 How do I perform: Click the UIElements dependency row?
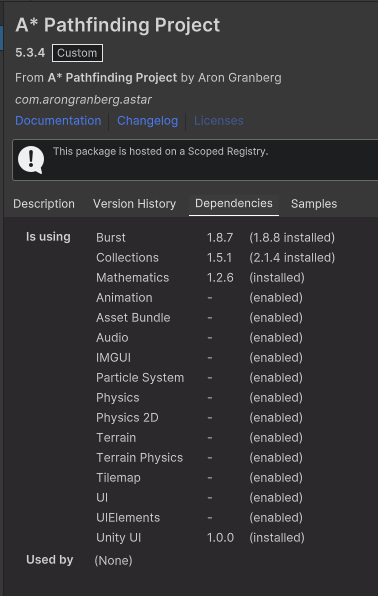[x=200, y=518]
